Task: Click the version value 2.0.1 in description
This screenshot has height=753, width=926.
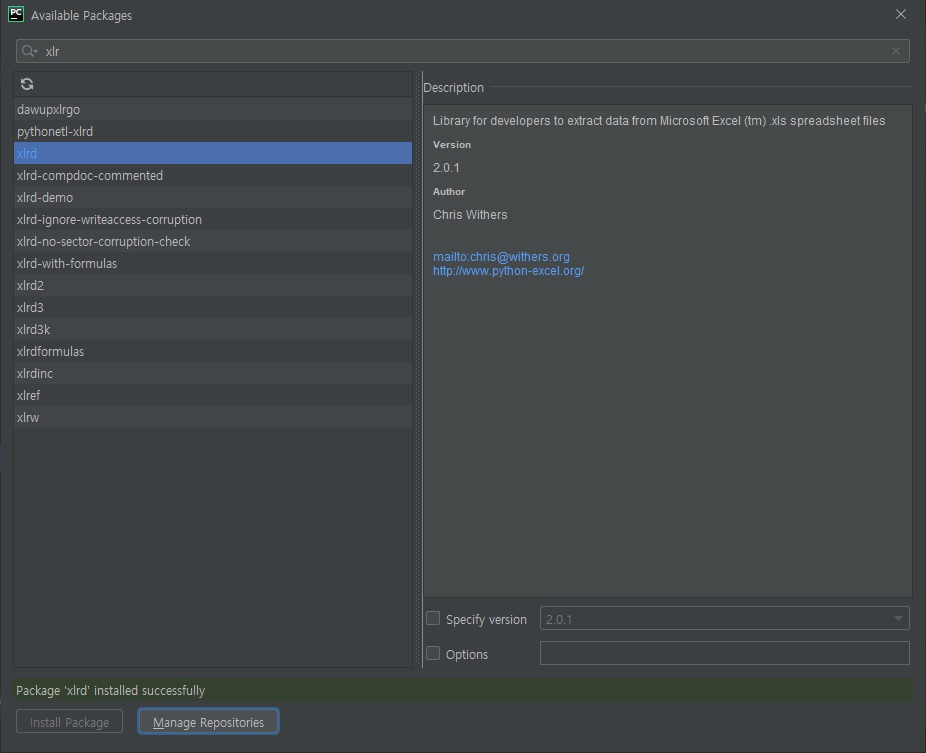Action: pyautogui.click(x=446, y=168)
